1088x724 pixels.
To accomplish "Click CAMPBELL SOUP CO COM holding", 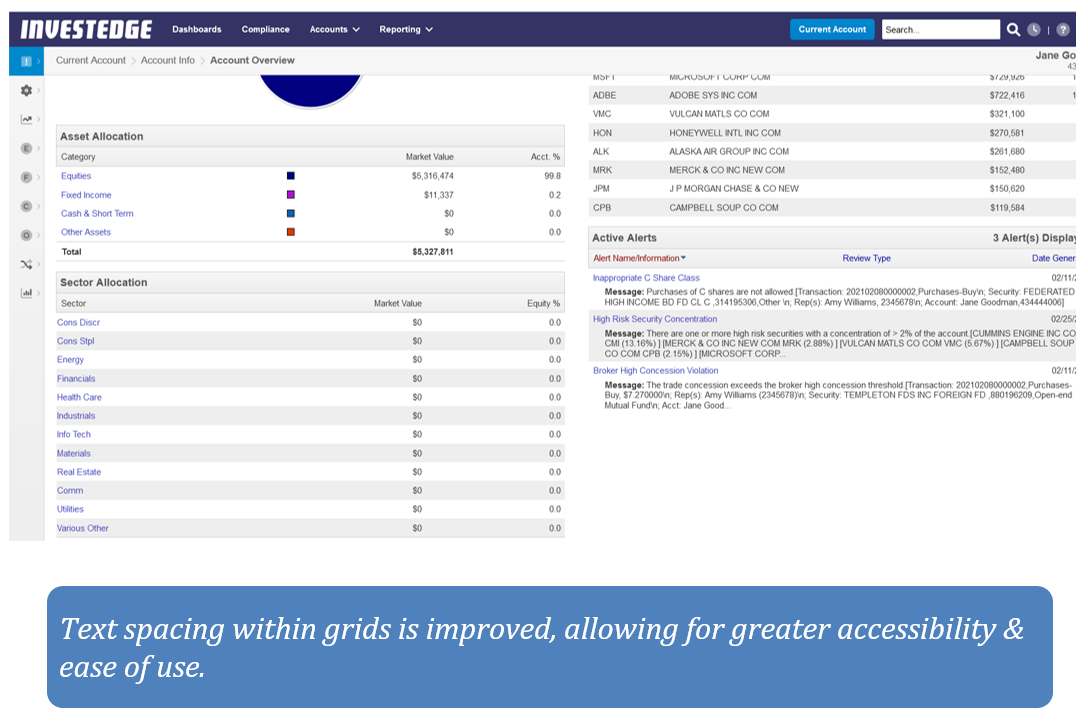I will [724, 208].
